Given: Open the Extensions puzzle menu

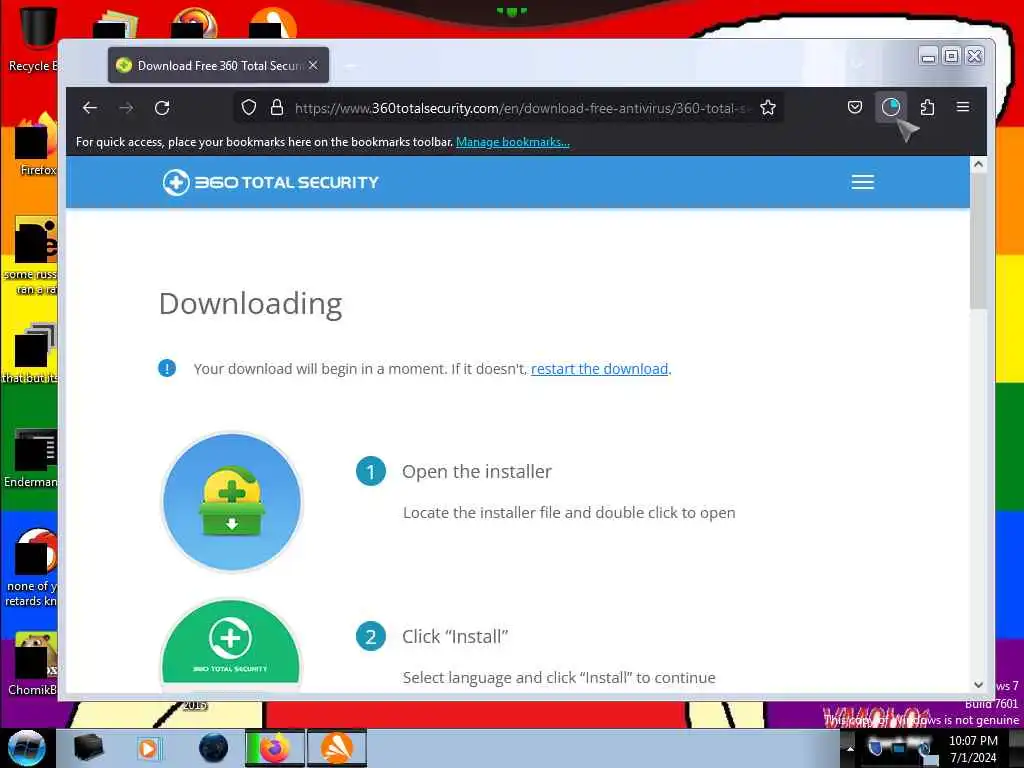Looking at the screenshot, I should click(x=927, y=107).
